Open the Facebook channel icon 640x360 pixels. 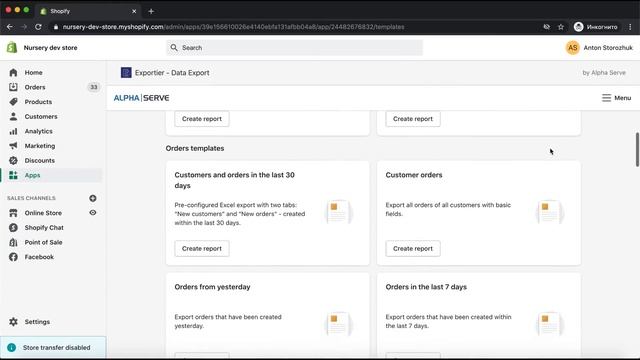[13, 257]
